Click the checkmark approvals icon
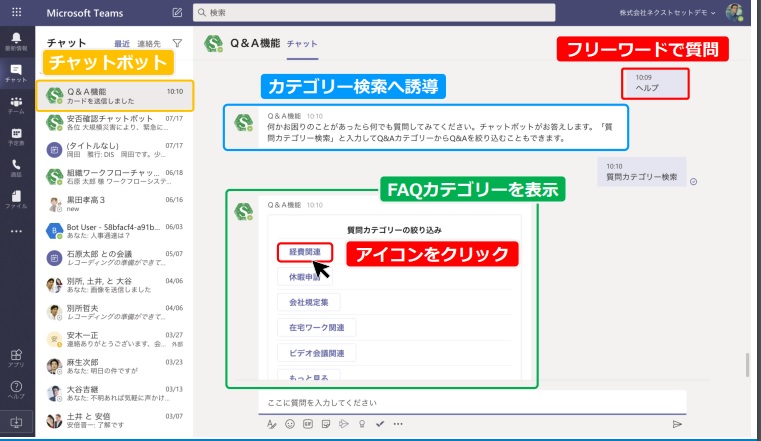This screenshot has width=761, height=441. [380, 424]
